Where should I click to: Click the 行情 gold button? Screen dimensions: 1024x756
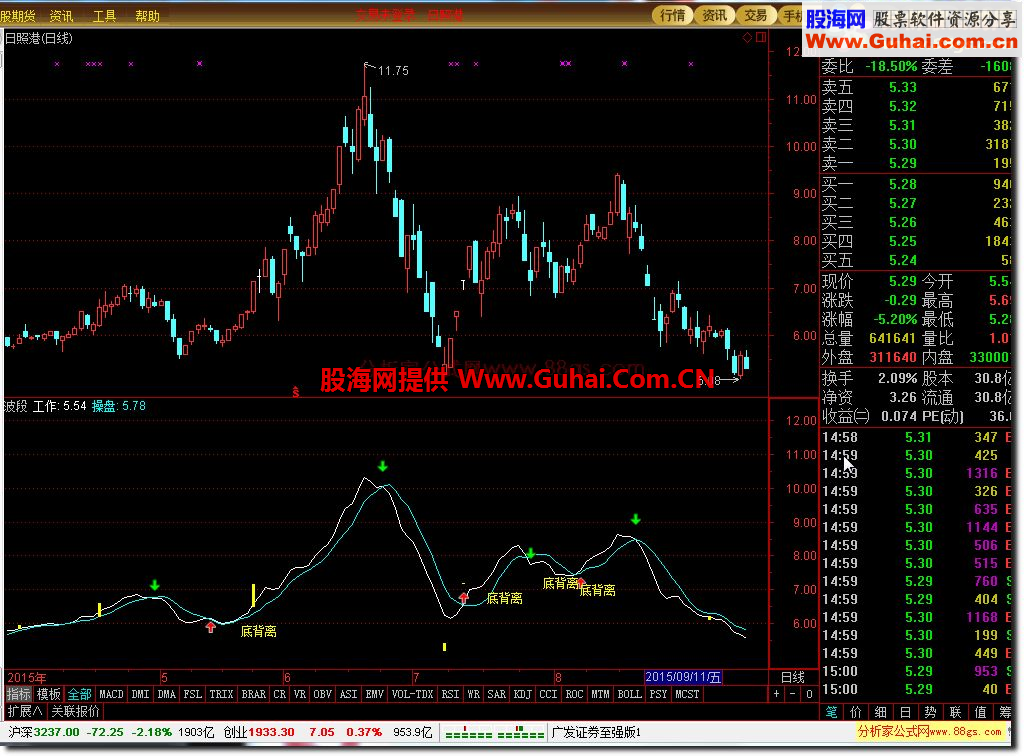[x=673, y=15]
